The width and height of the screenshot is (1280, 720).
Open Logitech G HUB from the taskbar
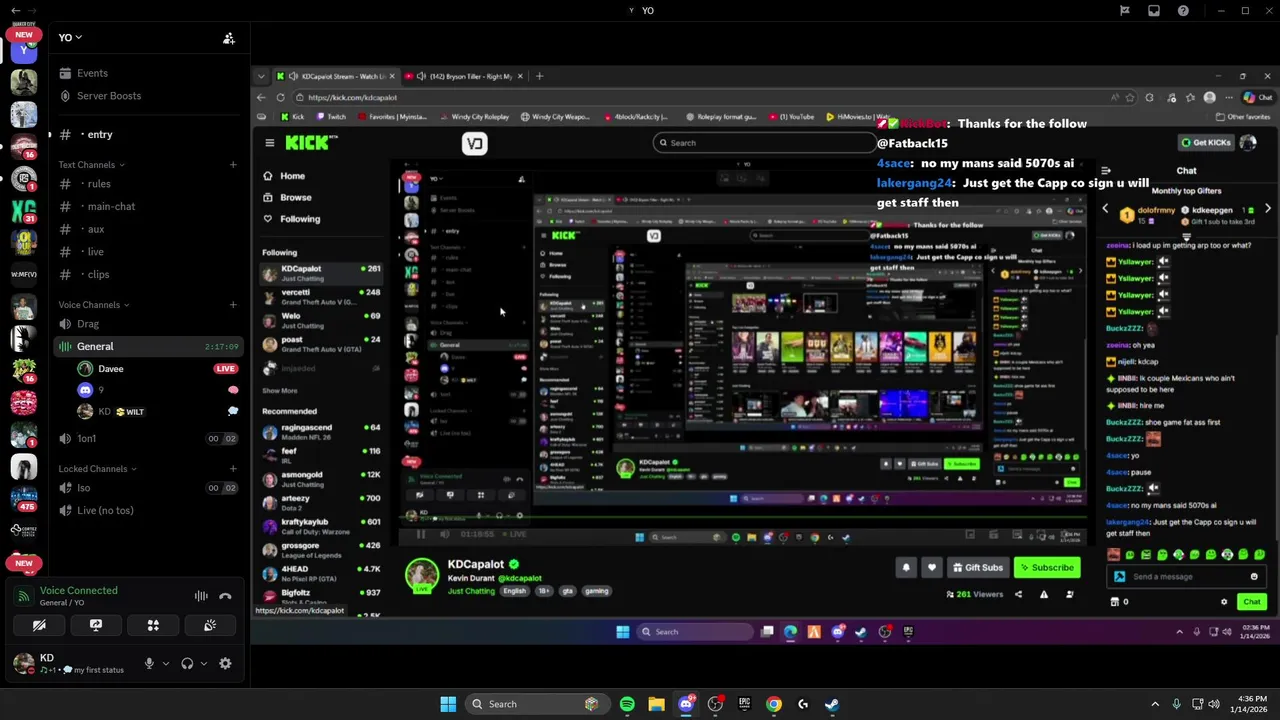[x=803, y=704]
